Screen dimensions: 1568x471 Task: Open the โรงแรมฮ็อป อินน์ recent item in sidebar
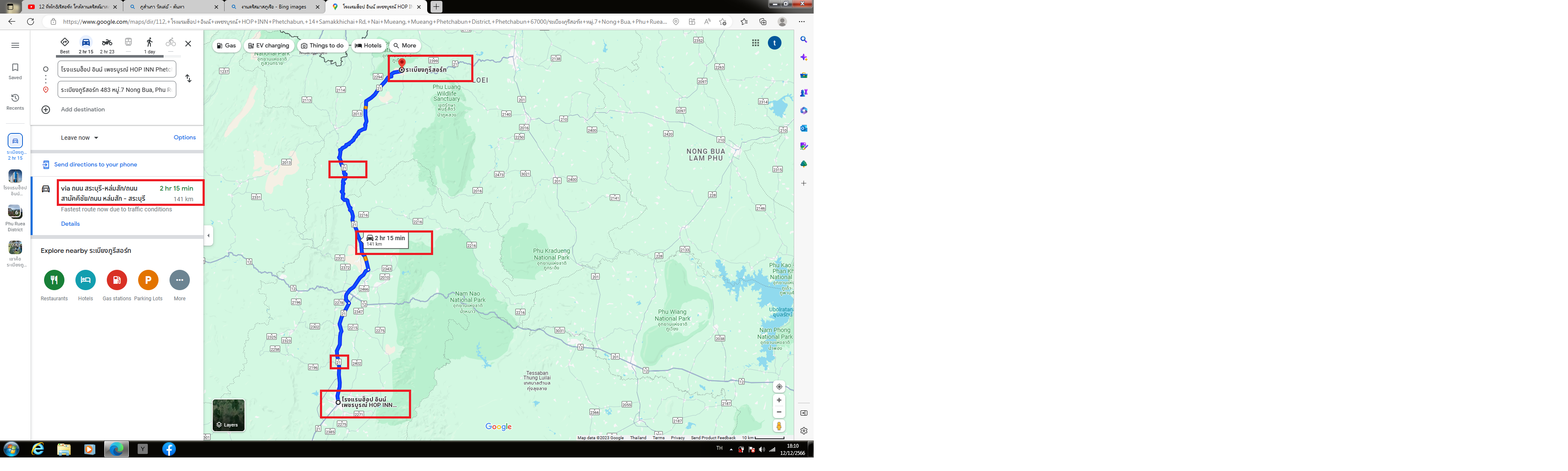pyautogui.click(x=15, y=183)
